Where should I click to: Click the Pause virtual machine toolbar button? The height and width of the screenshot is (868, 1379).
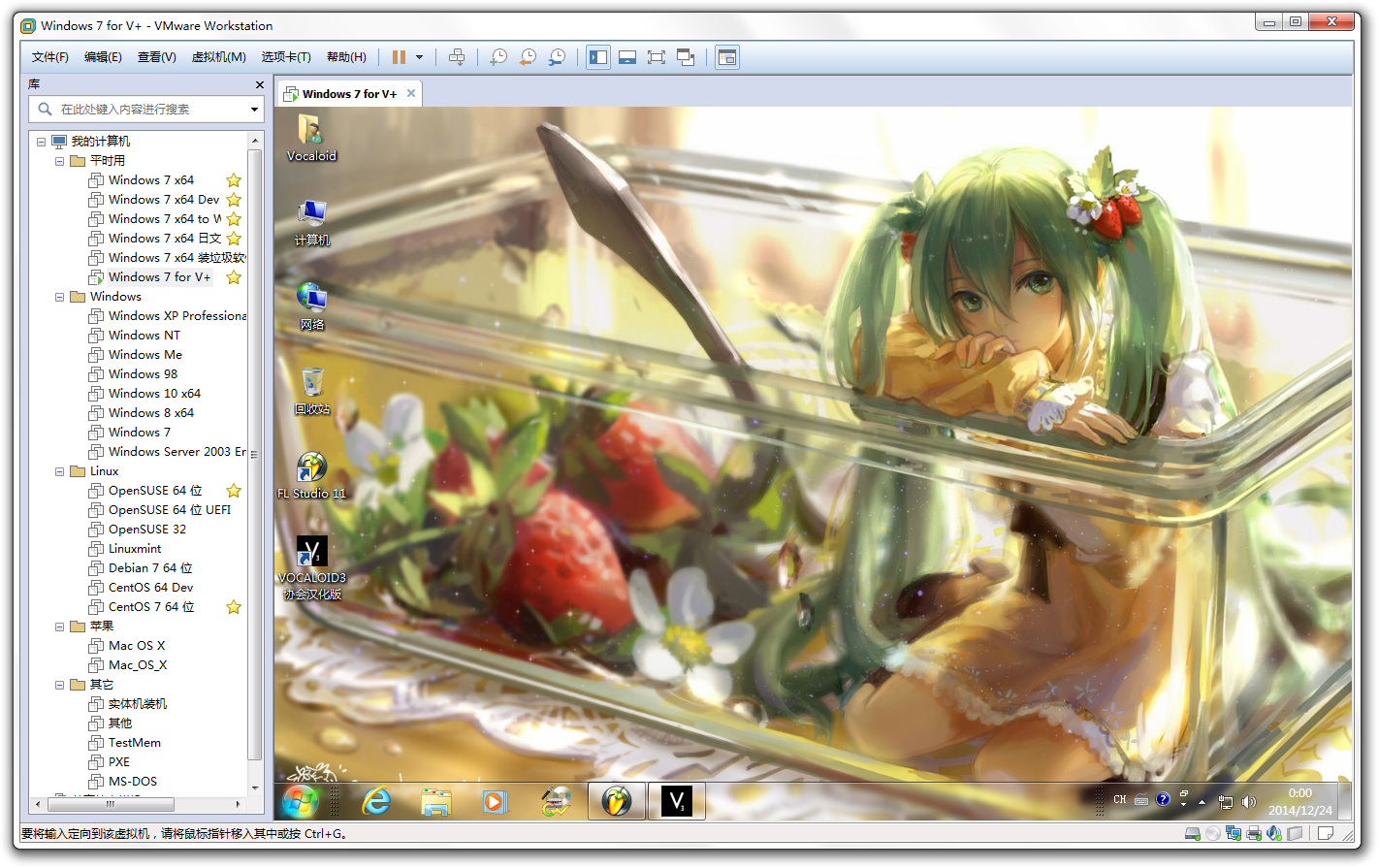click(x=399, y=57)
